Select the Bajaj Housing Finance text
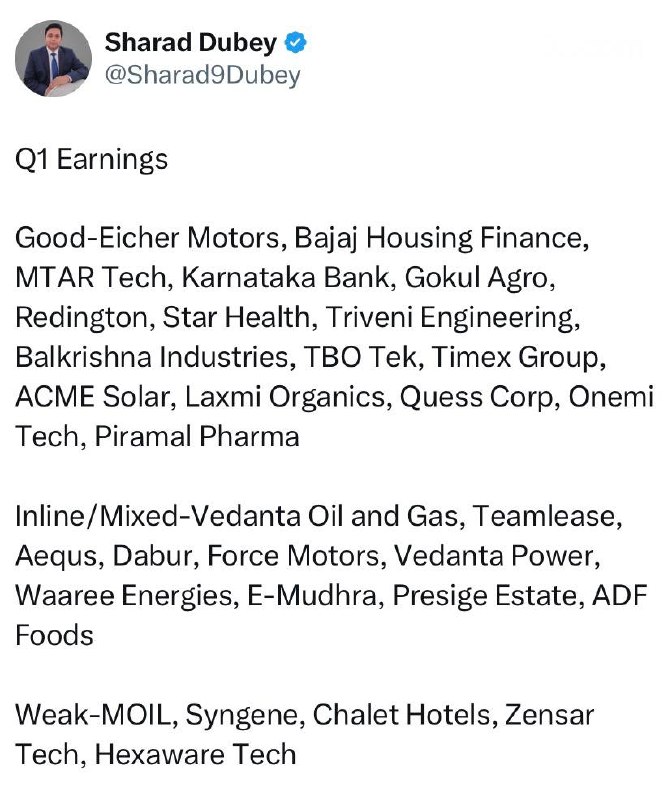 [x=439, y=238]
